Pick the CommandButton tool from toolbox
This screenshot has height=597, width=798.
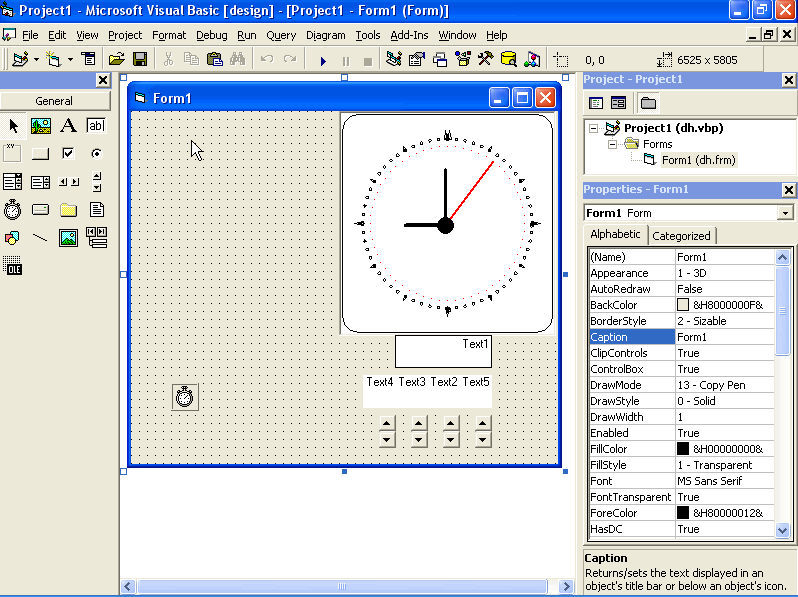click(41, 153)
